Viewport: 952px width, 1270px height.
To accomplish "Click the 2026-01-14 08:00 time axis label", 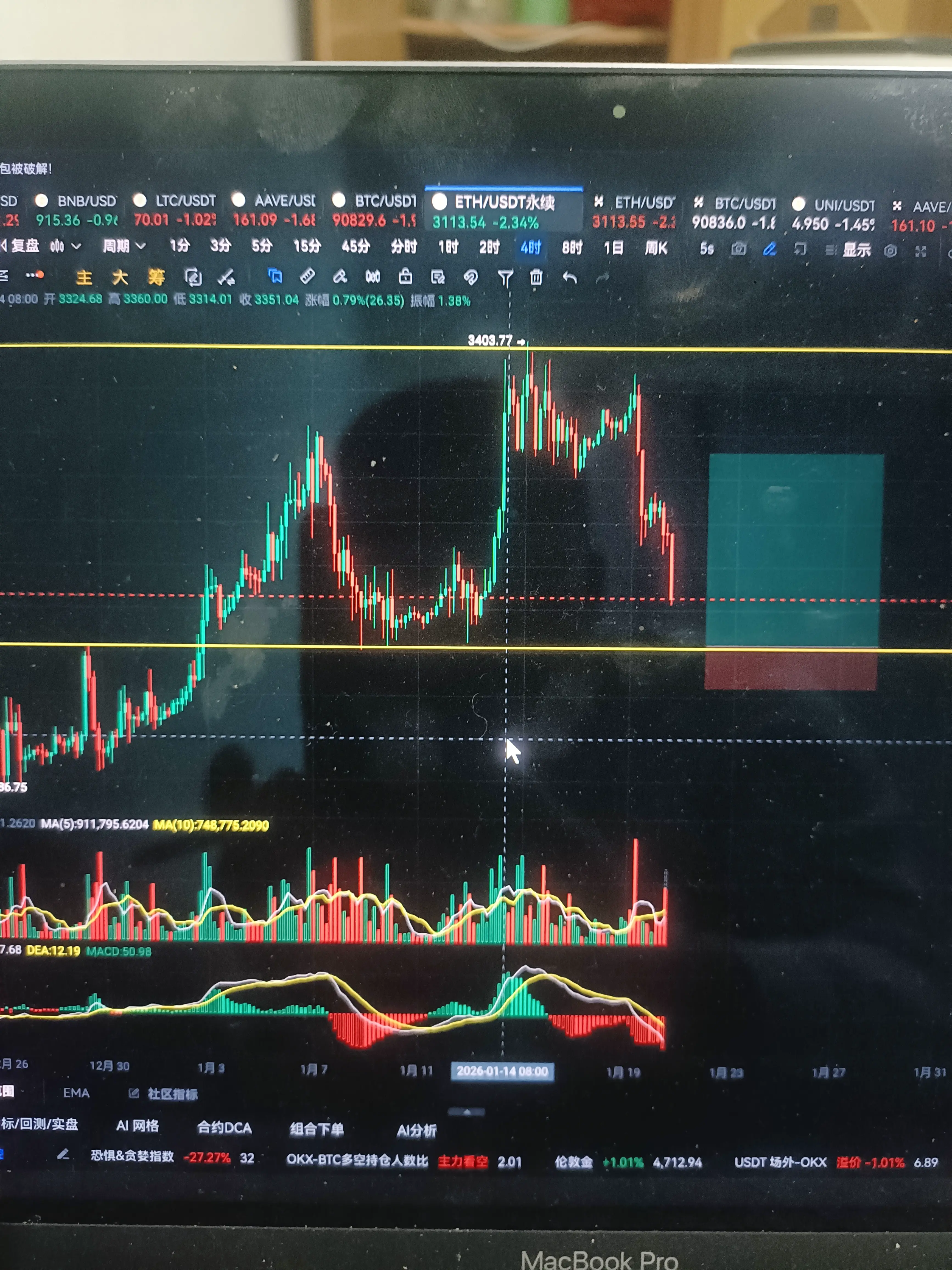I will [x=502, y=1071].
